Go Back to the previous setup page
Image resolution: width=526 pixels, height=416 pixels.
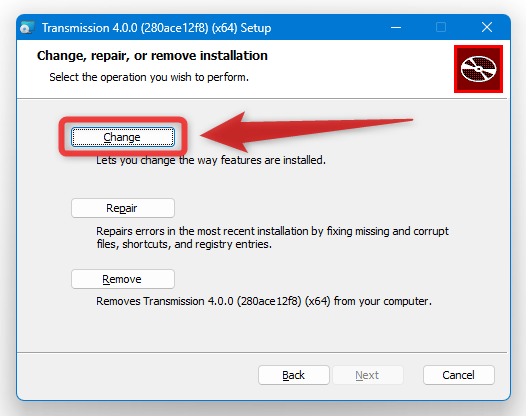pos(294,375)
